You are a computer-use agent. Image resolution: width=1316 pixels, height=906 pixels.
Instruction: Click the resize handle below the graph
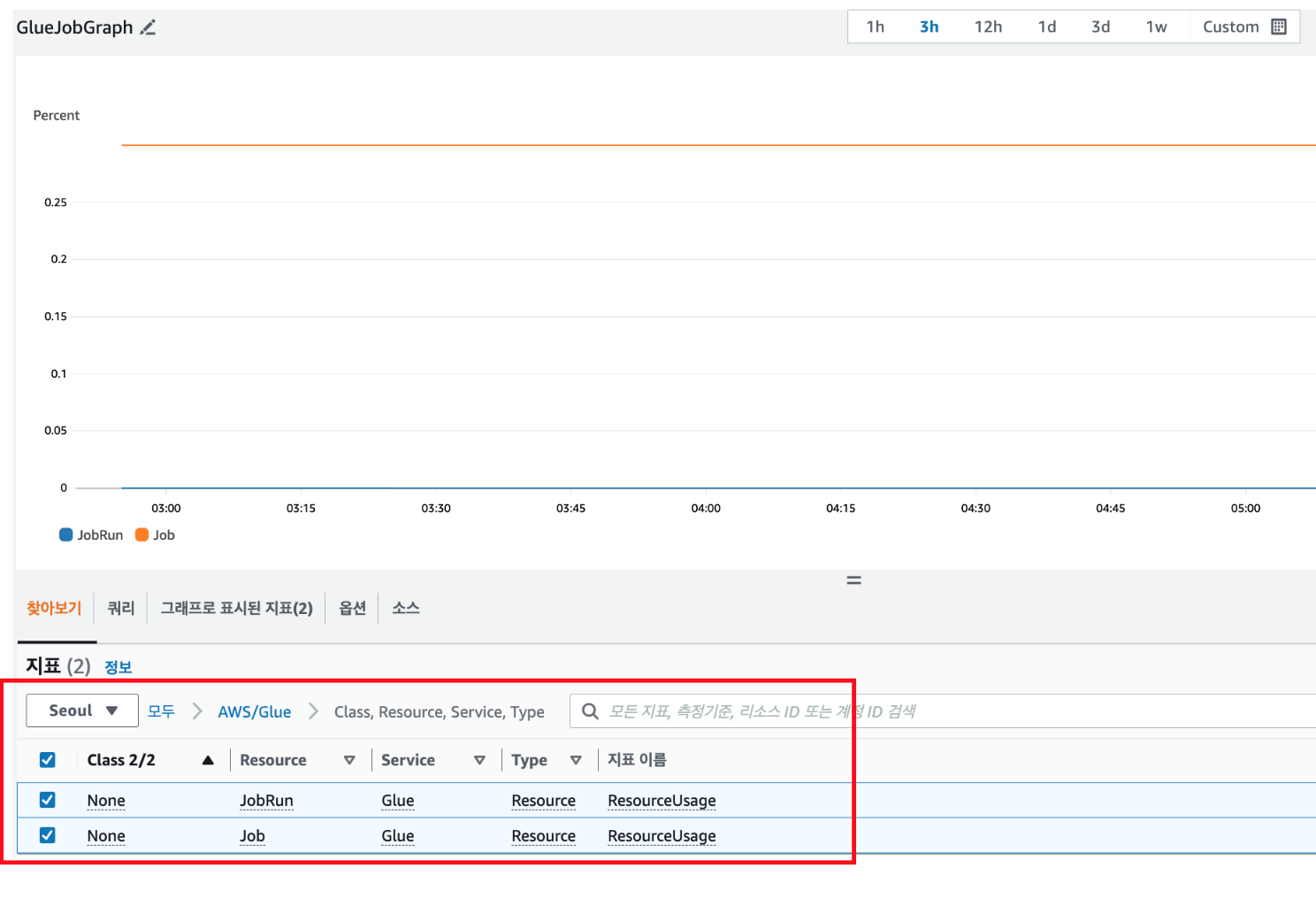point(853,580)
